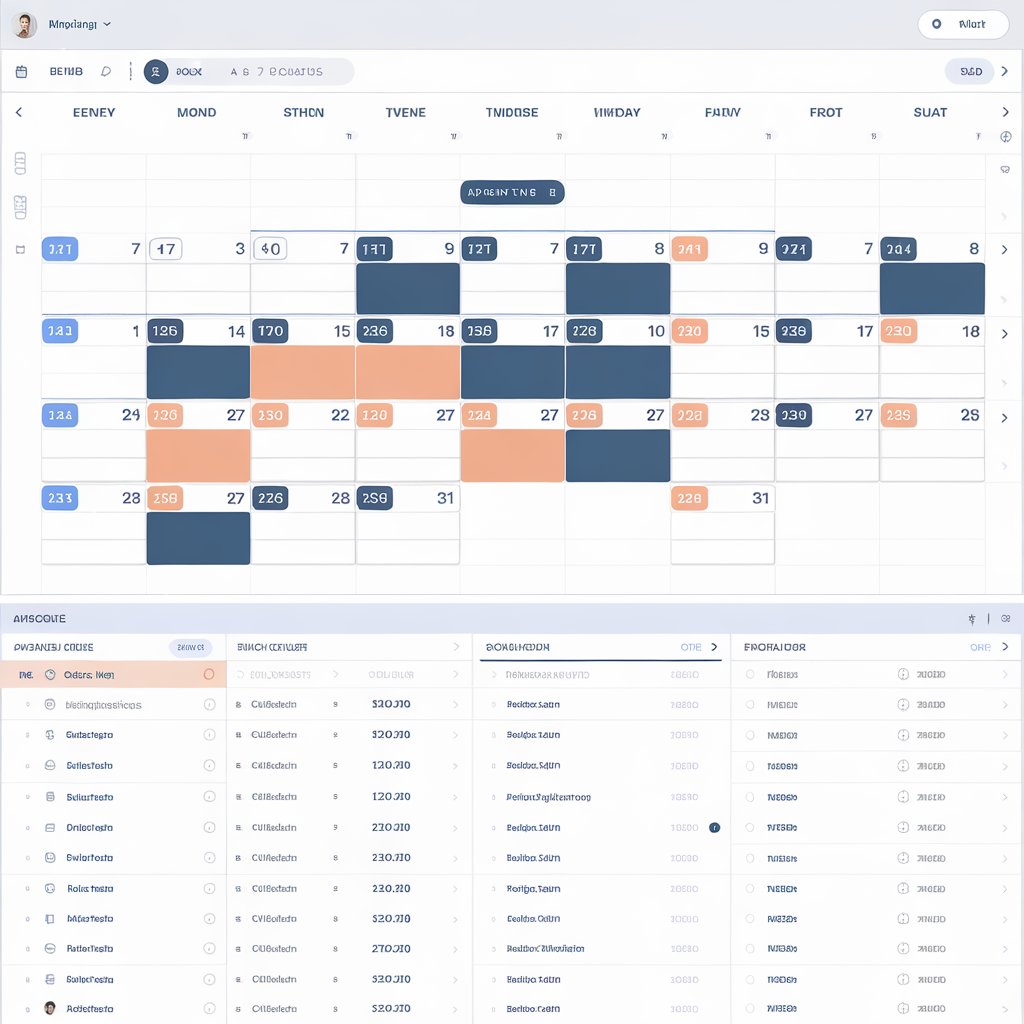Toggle the orange circle on the highlighted Oders row

tap(209, 675)
